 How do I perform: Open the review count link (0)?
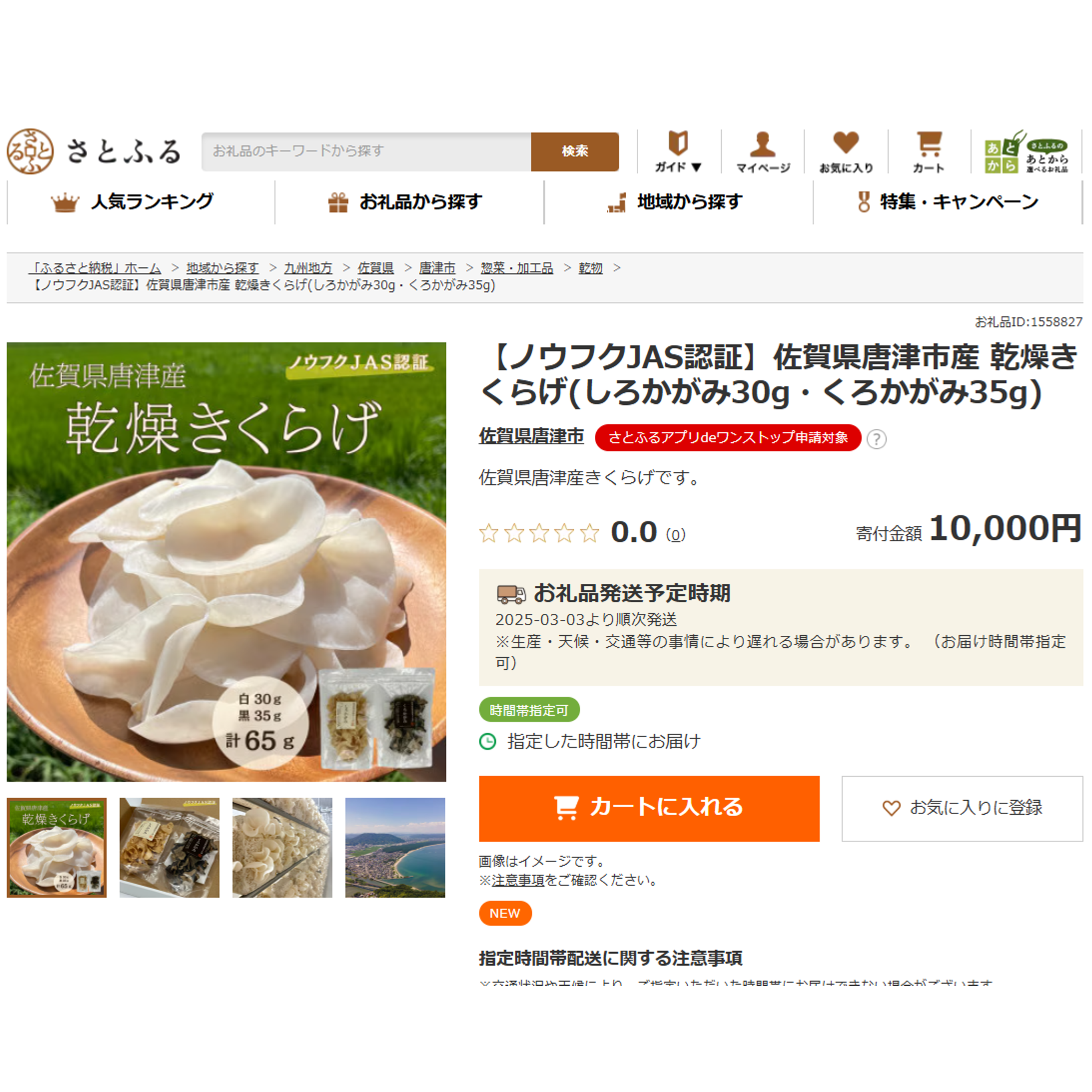(675, 534)
